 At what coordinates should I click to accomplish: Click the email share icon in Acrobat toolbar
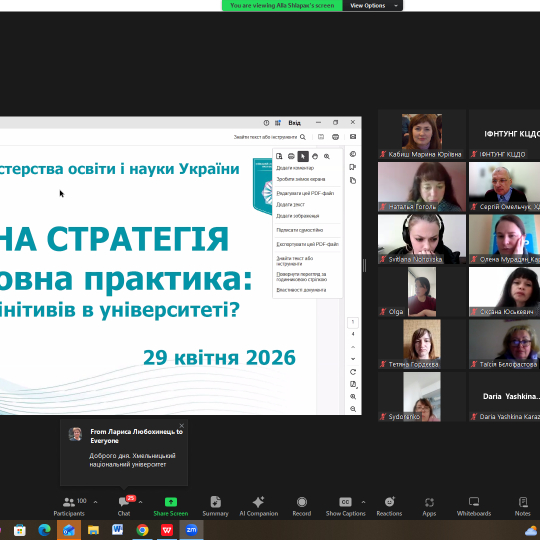(x=353, y=137)
